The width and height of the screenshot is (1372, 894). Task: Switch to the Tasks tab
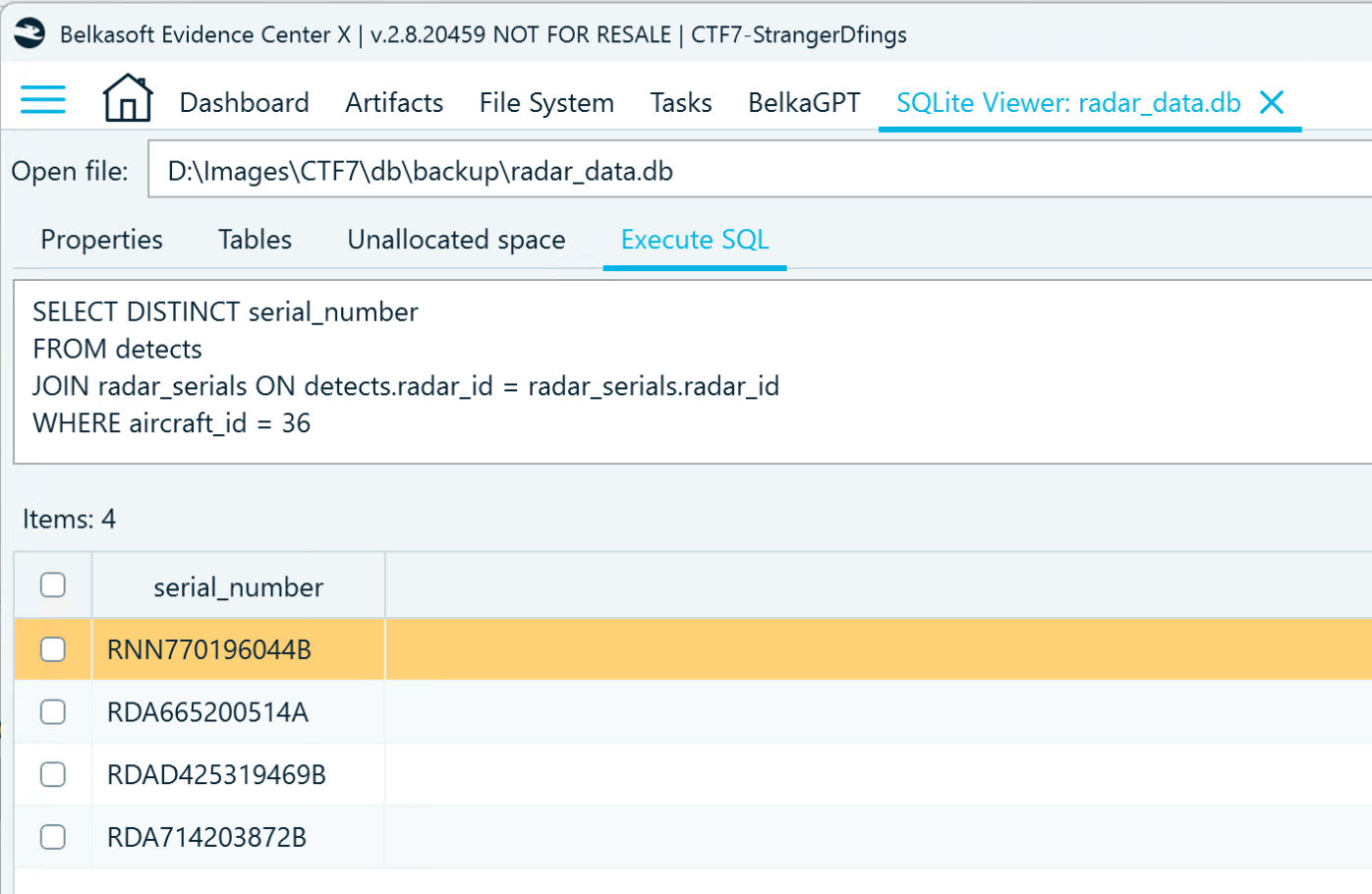click(681, 102)
